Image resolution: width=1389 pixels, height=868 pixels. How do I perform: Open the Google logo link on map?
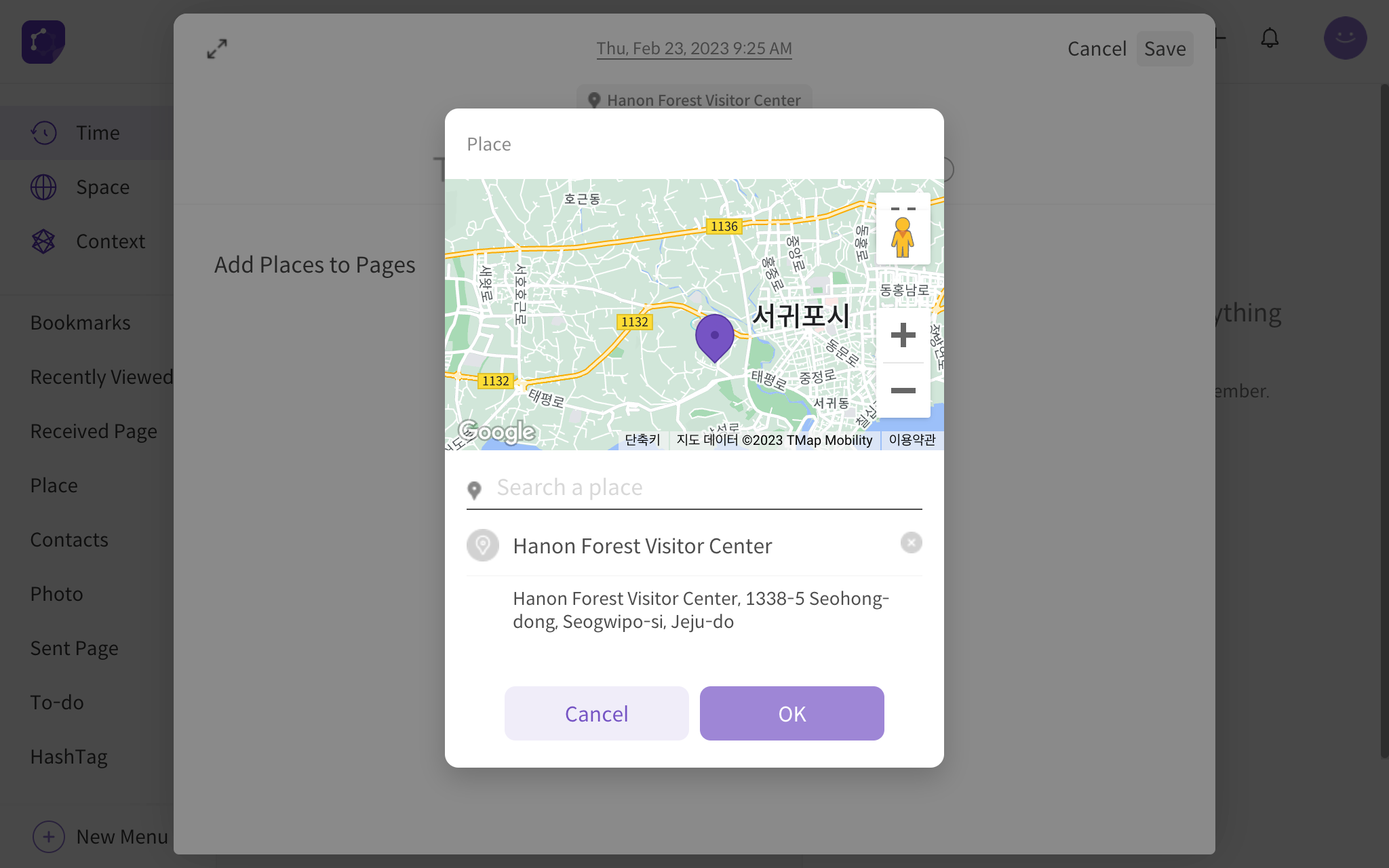(497, 431)
